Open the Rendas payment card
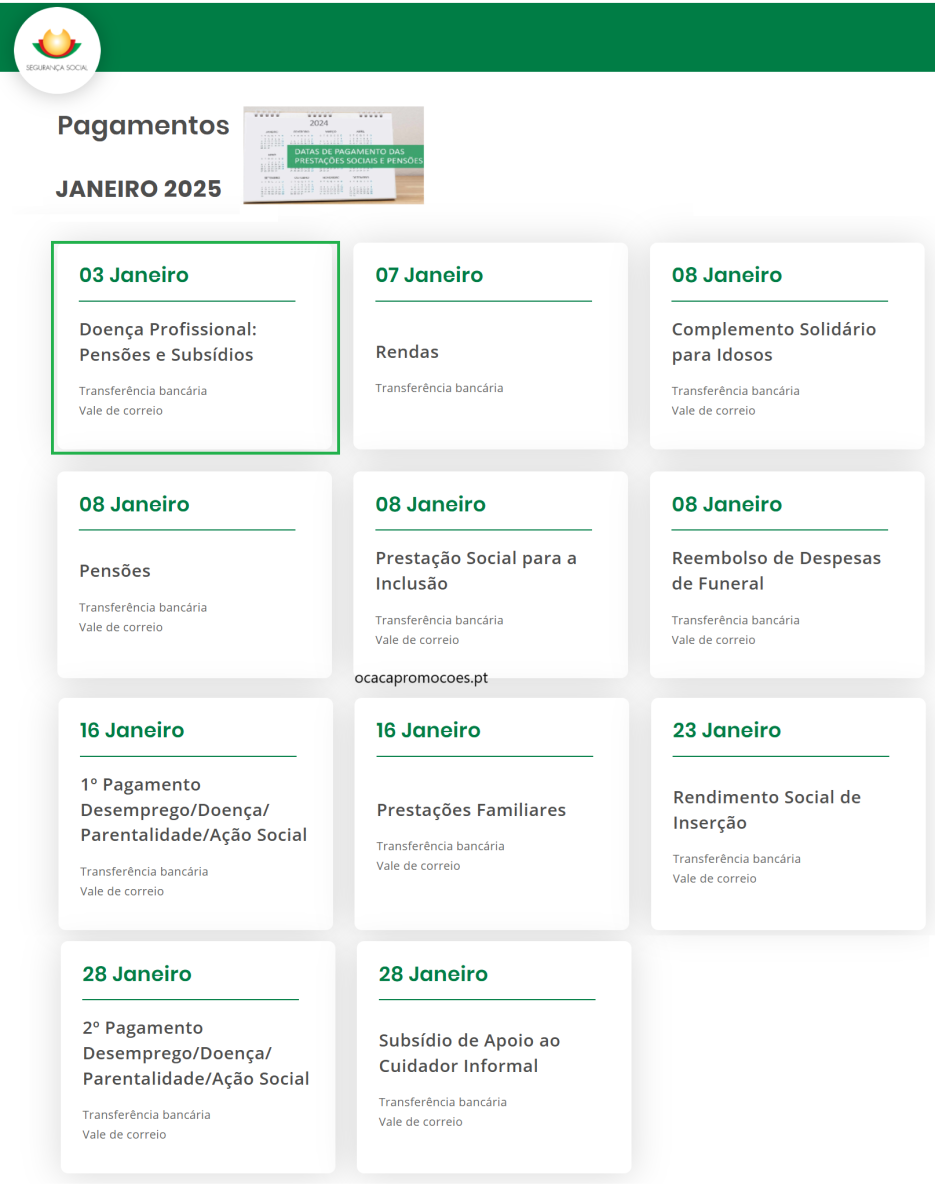Image resolution: width=935 pixels, height=1200 pixels. coord(490,346)
